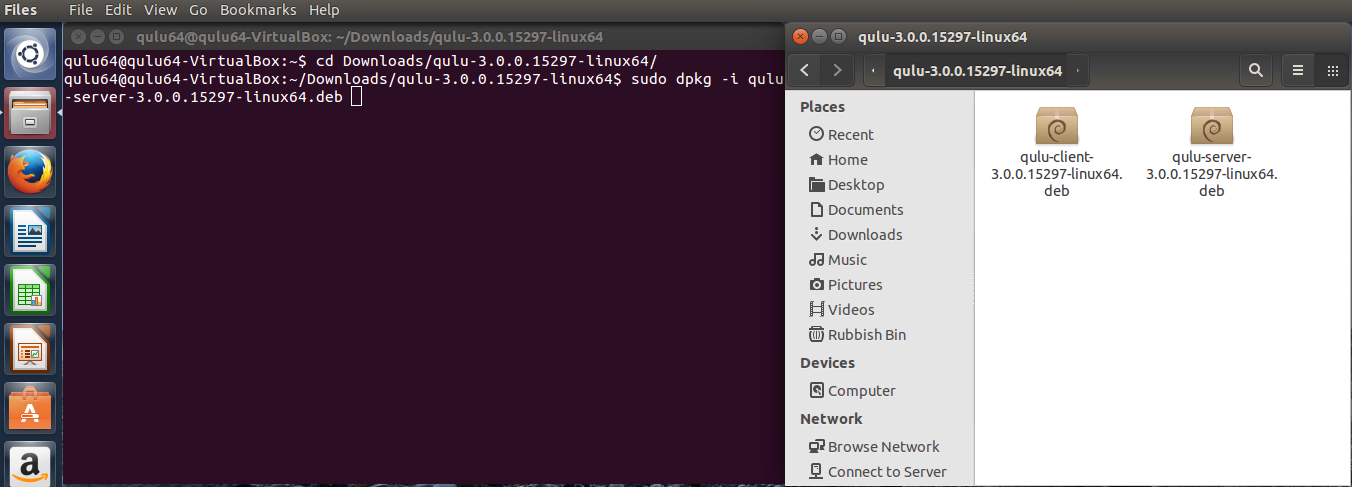
Task: Switch Files to list view
Action: click(1298, 71)
